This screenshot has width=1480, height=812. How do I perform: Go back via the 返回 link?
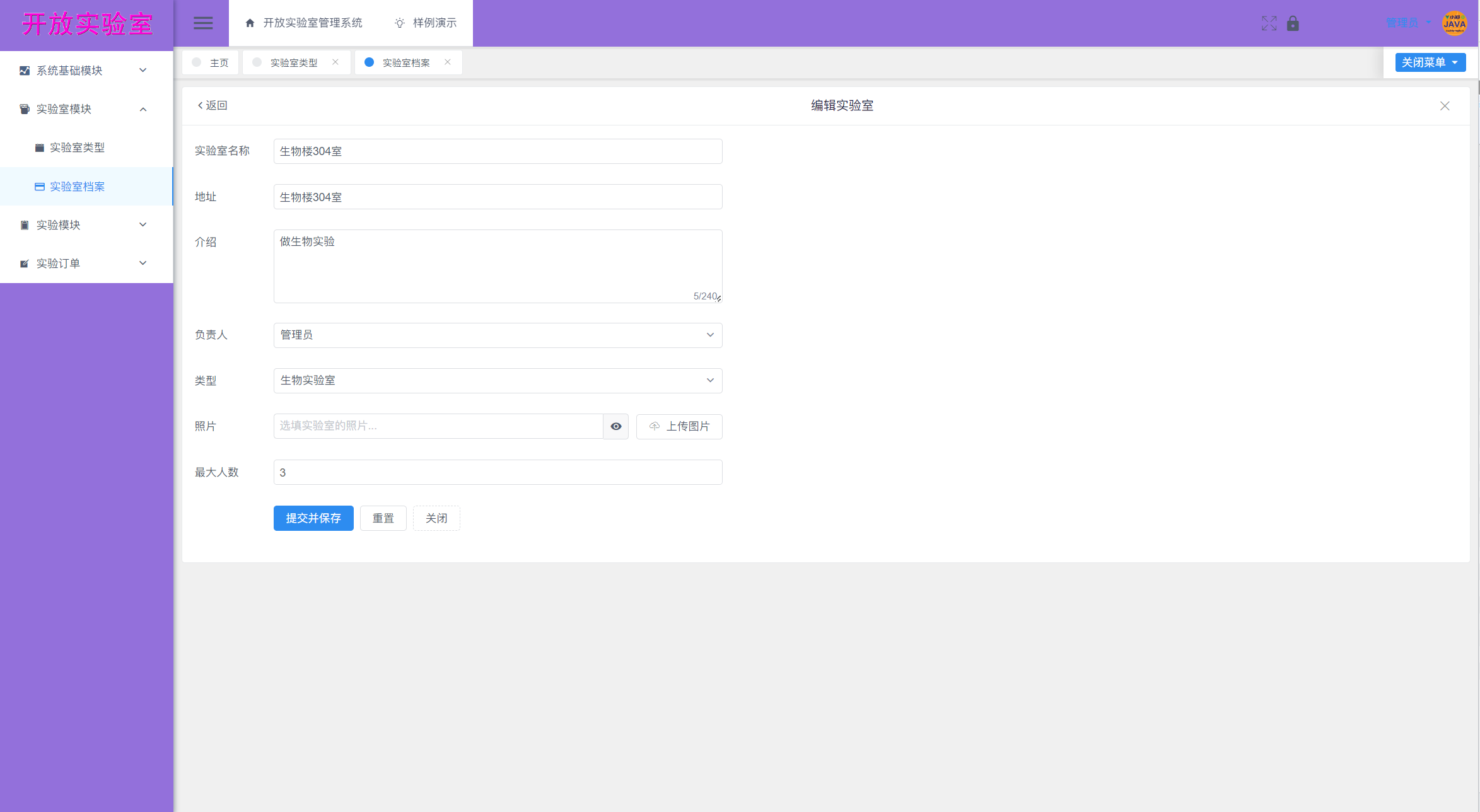coord(213,105)
